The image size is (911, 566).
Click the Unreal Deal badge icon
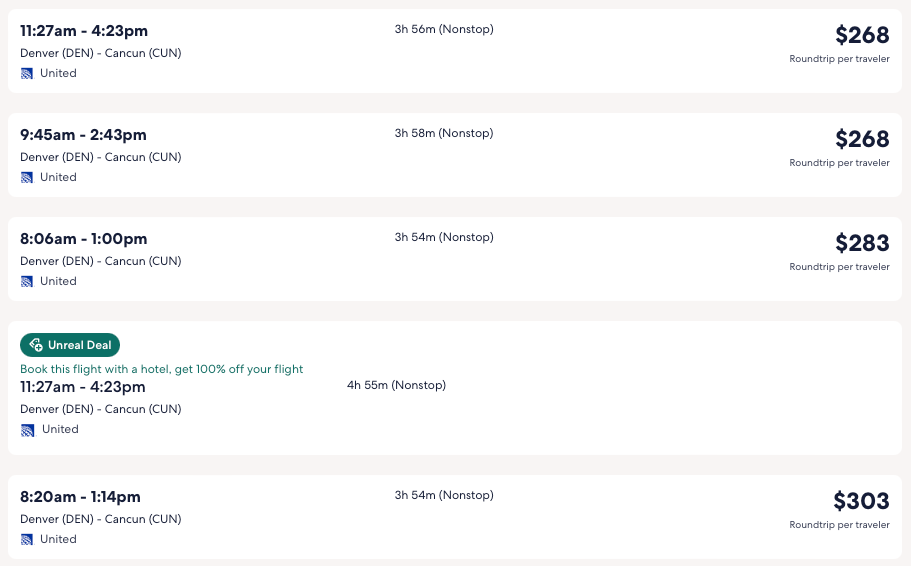tap(35, 345)
